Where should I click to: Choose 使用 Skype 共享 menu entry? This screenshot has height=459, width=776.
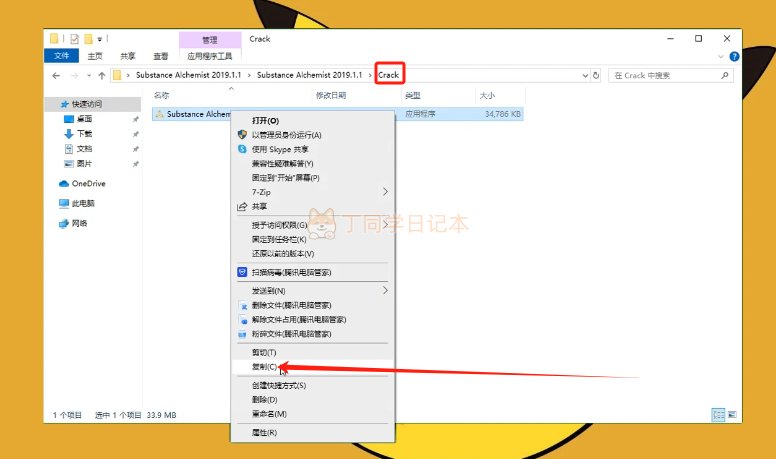[313, 149]
